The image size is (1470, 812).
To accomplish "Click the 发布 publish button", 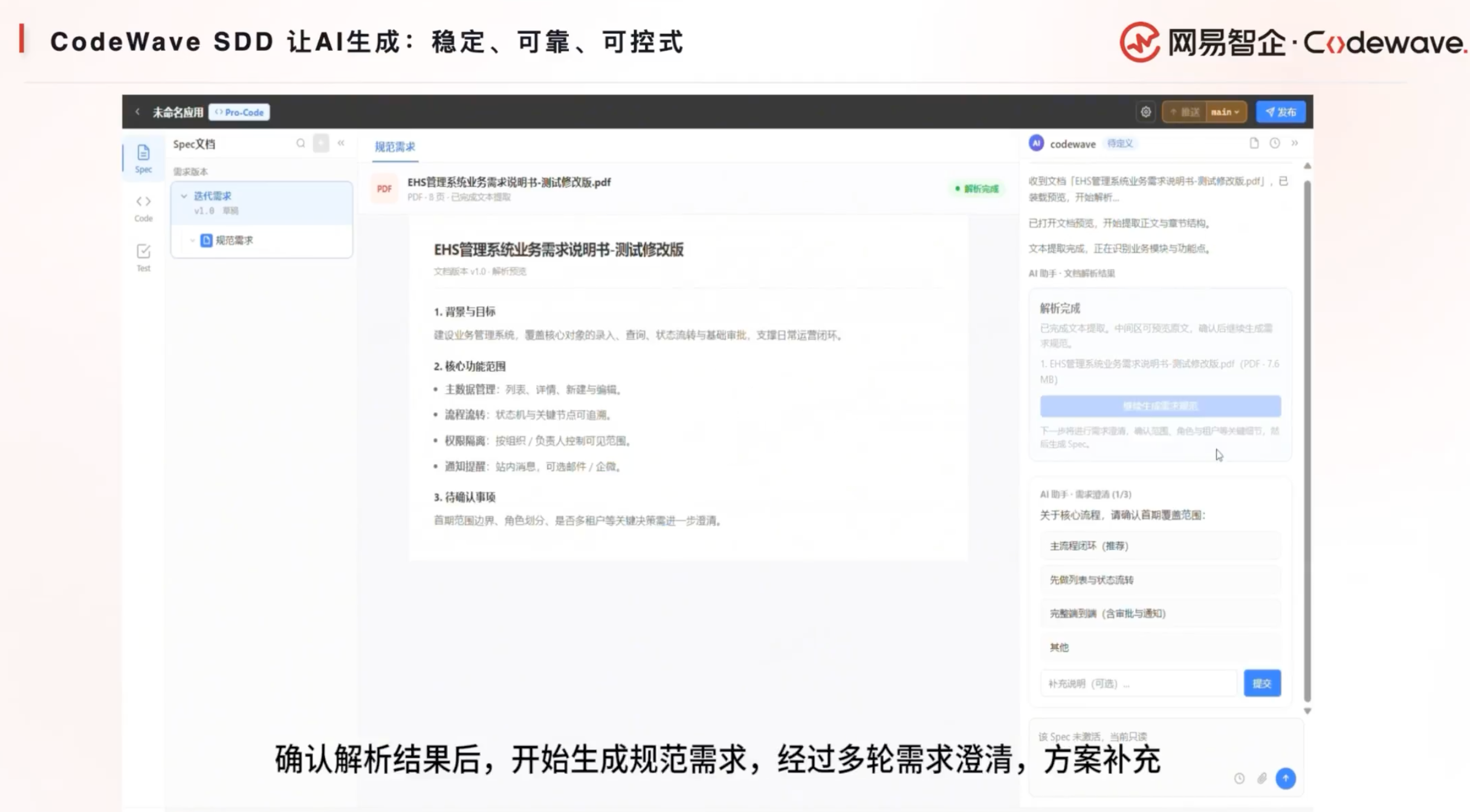I will point(1281,112).
